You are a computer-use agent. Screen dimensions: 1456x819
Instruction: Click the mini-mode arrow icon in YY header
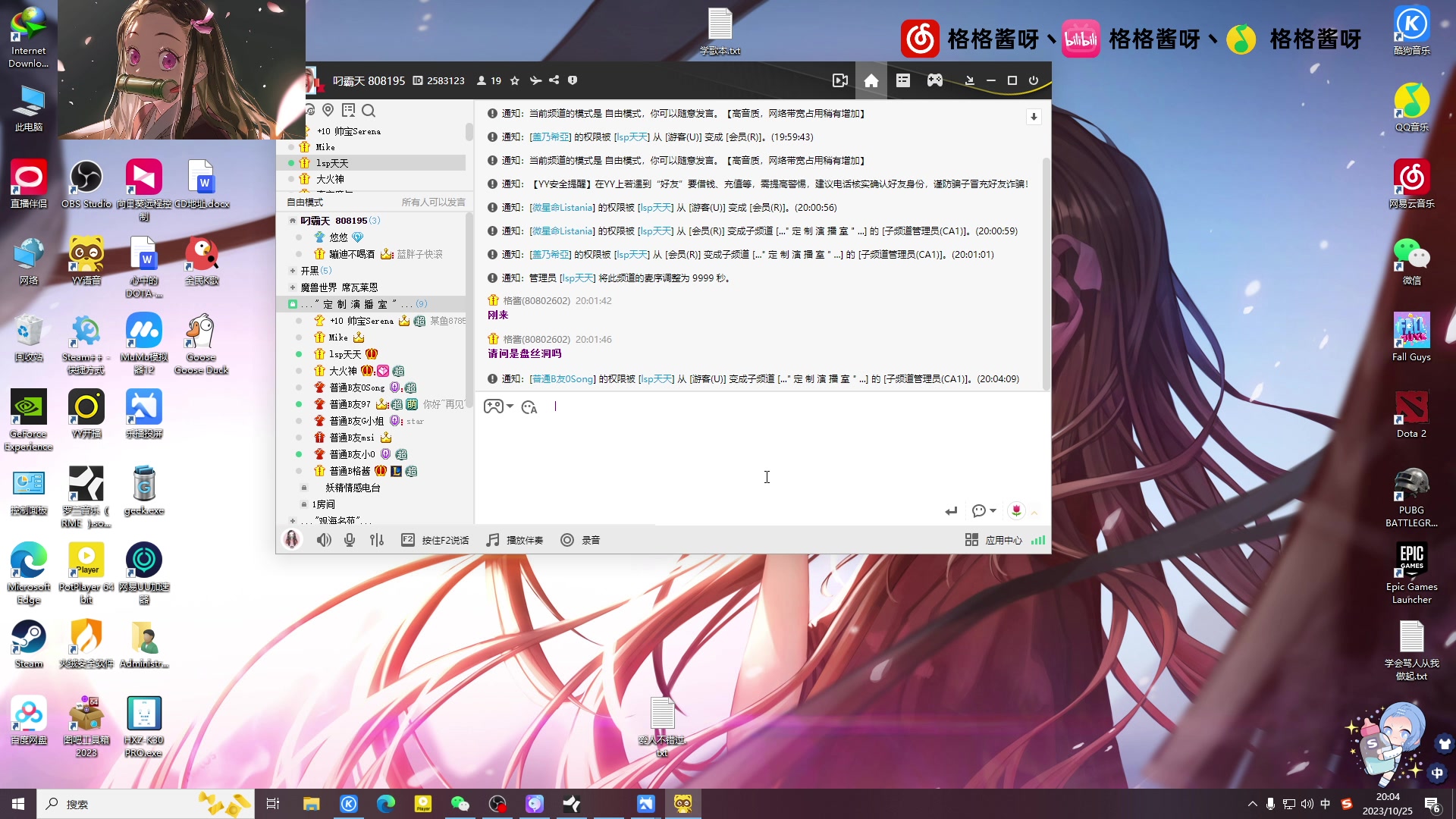(x=969, y=80)
